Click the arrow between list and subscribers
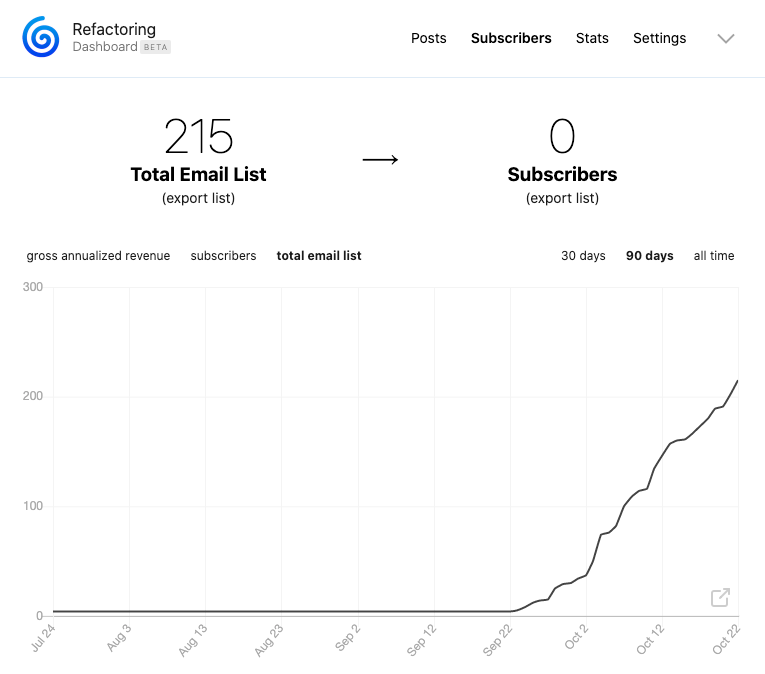Viewport: 765px width, 674px height. click(380, 160)
